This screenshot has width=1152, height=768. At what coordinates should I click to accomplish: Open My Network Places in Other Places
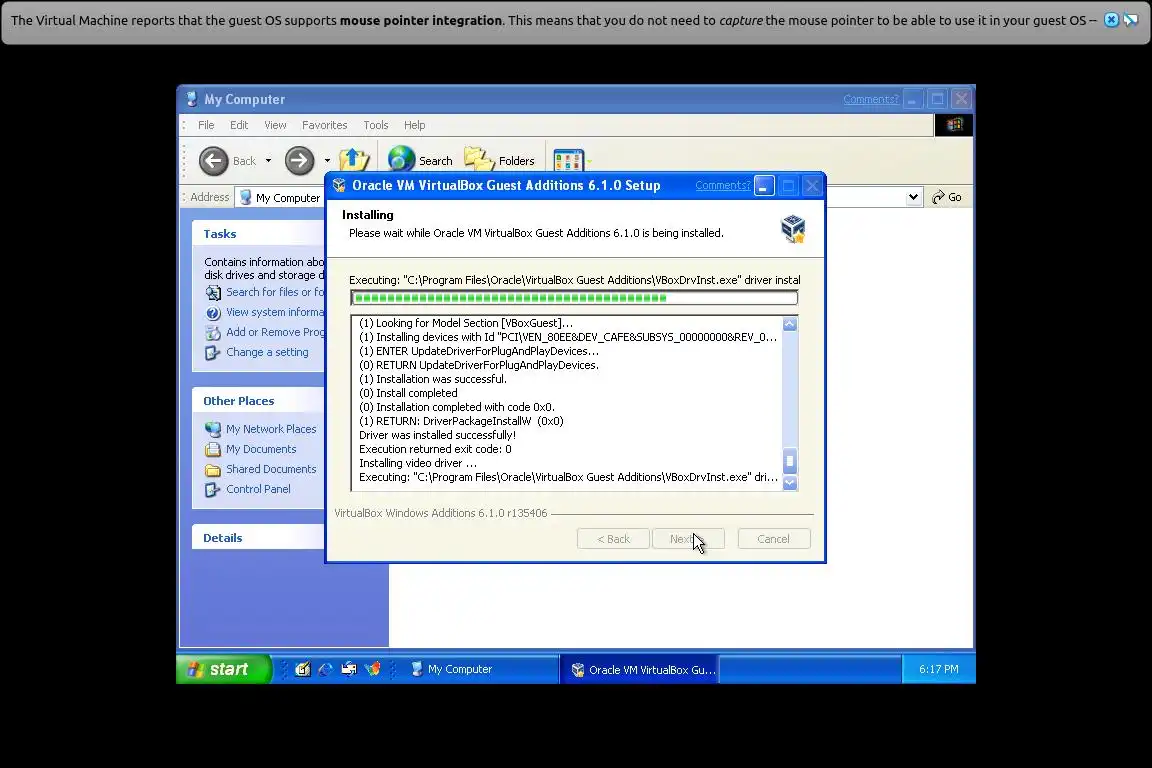pos(271,428)
